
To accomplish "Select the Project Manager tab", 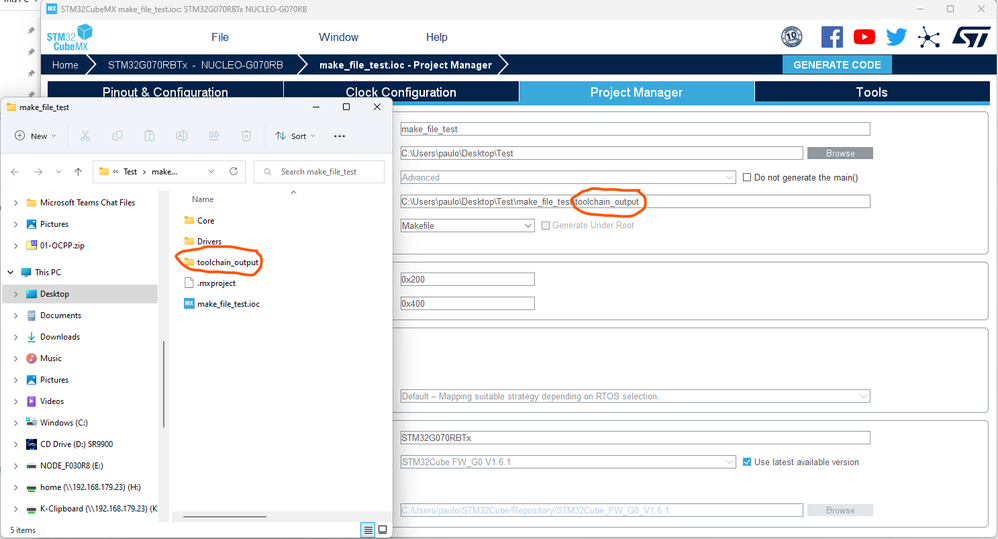I will [636, 92].
